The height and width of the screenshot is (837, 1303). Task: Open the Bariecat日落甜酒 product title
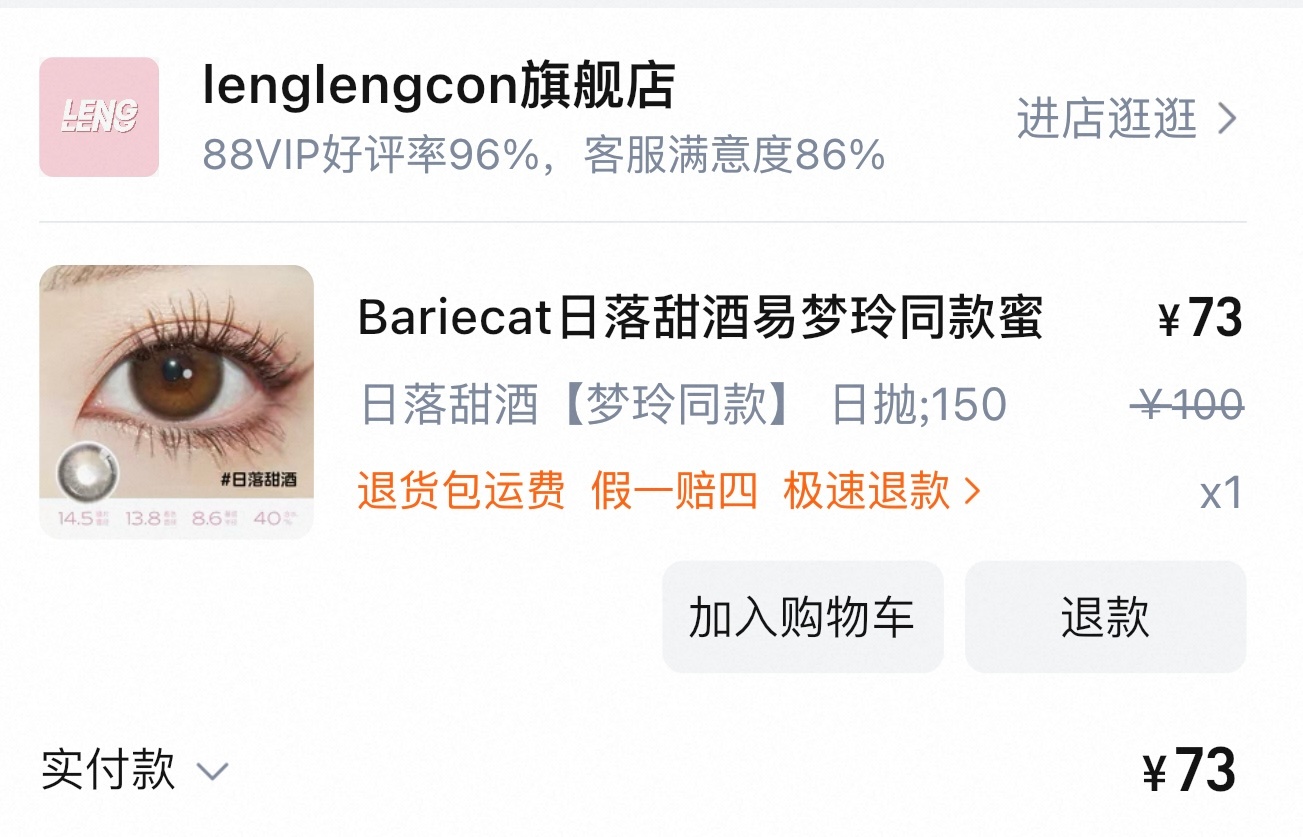(701, 319)
